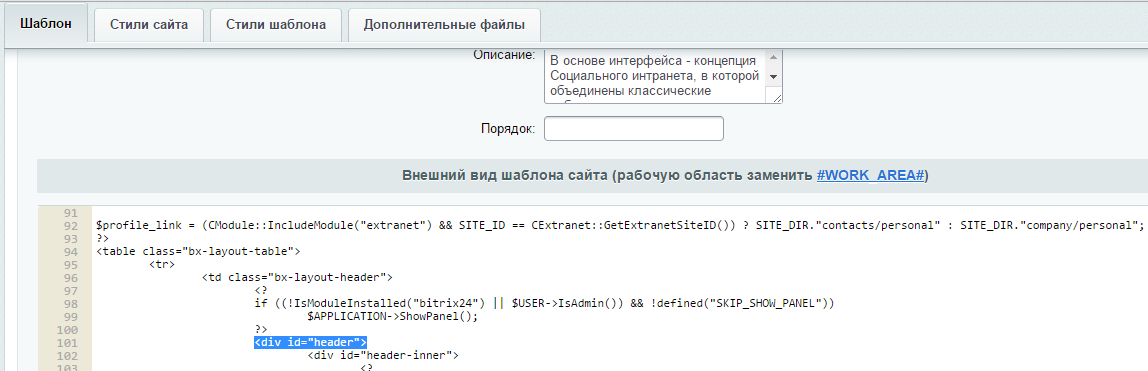The width and height of the screenshot is (1148, 371).
Task: Click the <td class="bx-layout-header"> line
Action: (x=297, y=277)
